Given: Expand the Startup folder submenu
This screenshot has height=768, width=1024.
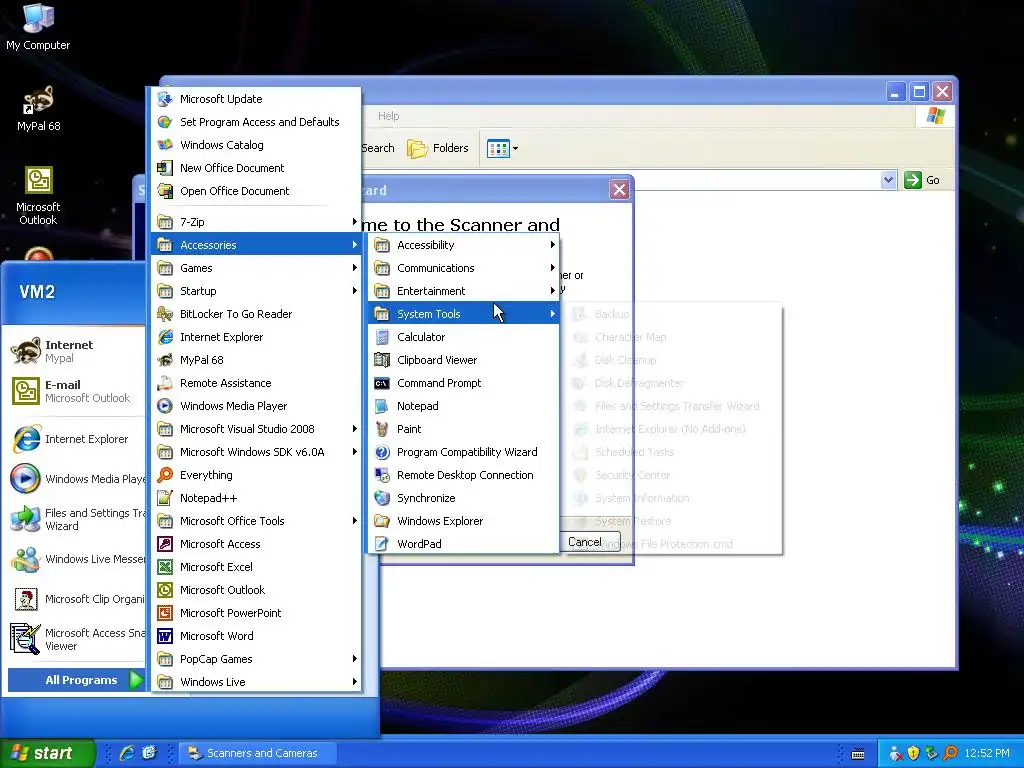Looking at the screenshot, I should [x=257, y=291].
